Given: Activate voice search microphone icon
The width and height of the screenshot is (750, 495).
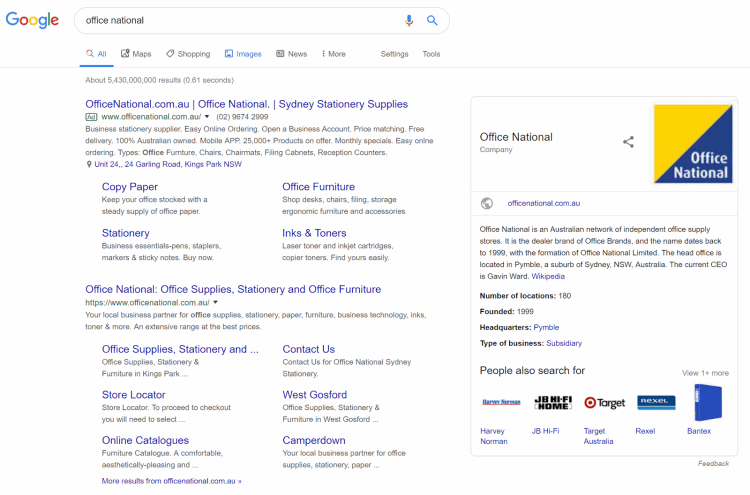Looking at the screenshot, I should tap(409, 20).
